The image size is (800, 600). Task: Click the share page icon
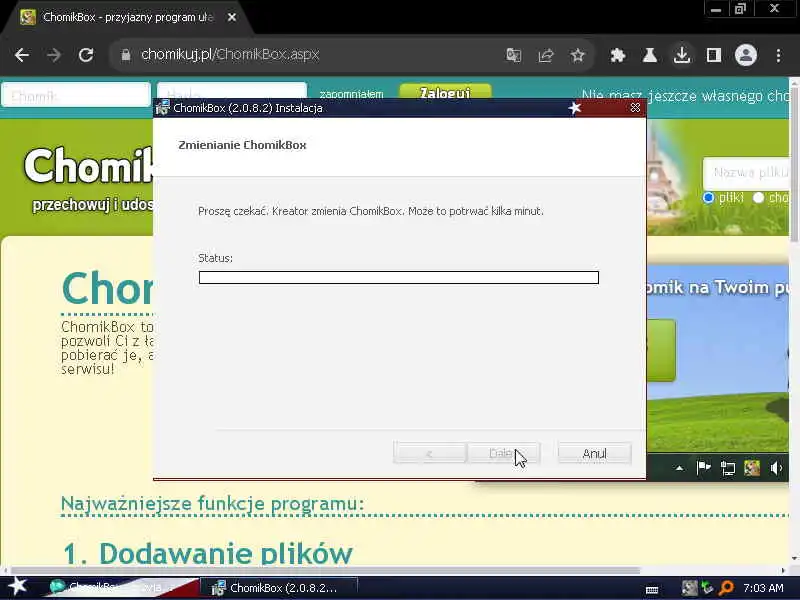pyautogui.click(x=546, y=55)
